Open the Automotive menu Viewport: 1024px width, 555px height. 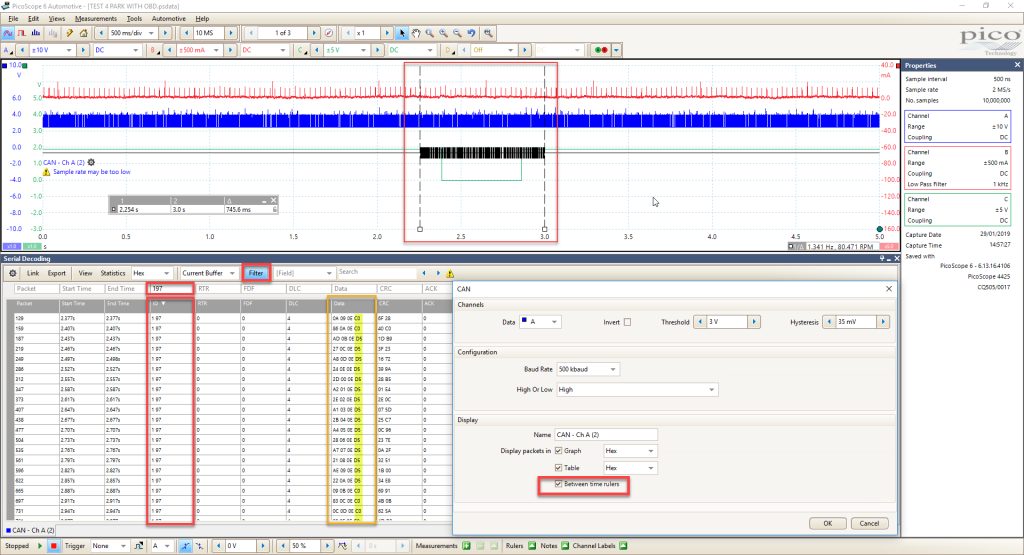click(x=168, y=18)
